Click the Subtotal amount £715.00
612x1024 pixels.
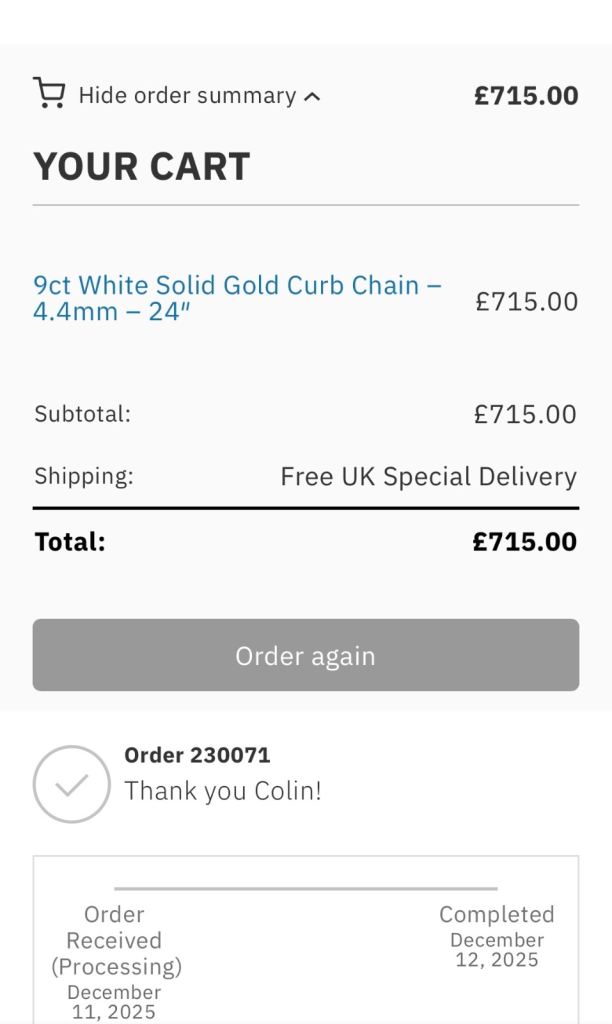click(x=525, y=414)
